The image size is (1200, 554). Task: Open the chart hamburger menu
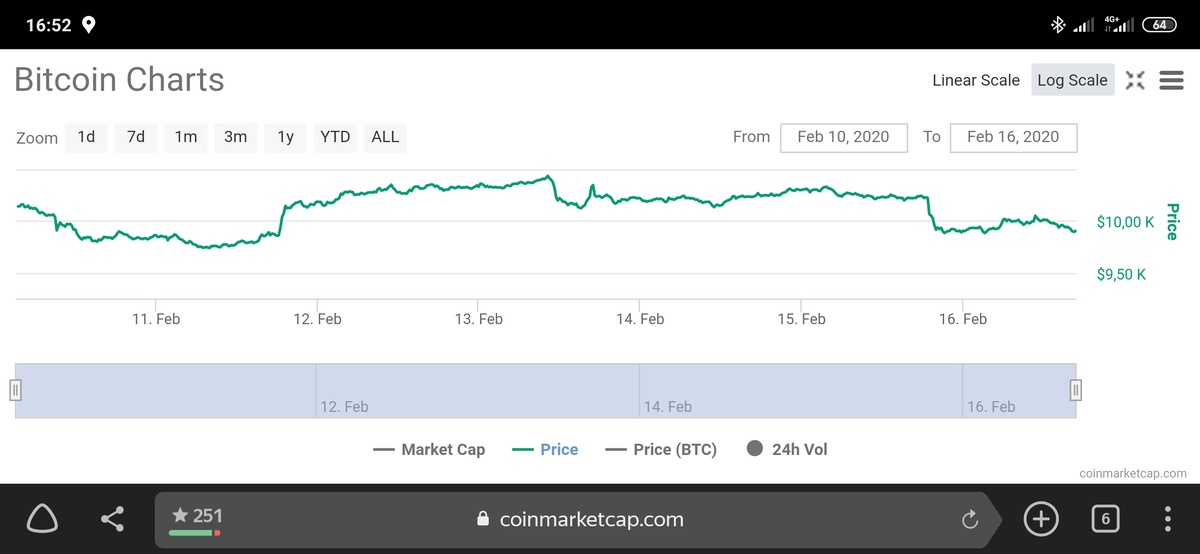tap(1171, 81)
